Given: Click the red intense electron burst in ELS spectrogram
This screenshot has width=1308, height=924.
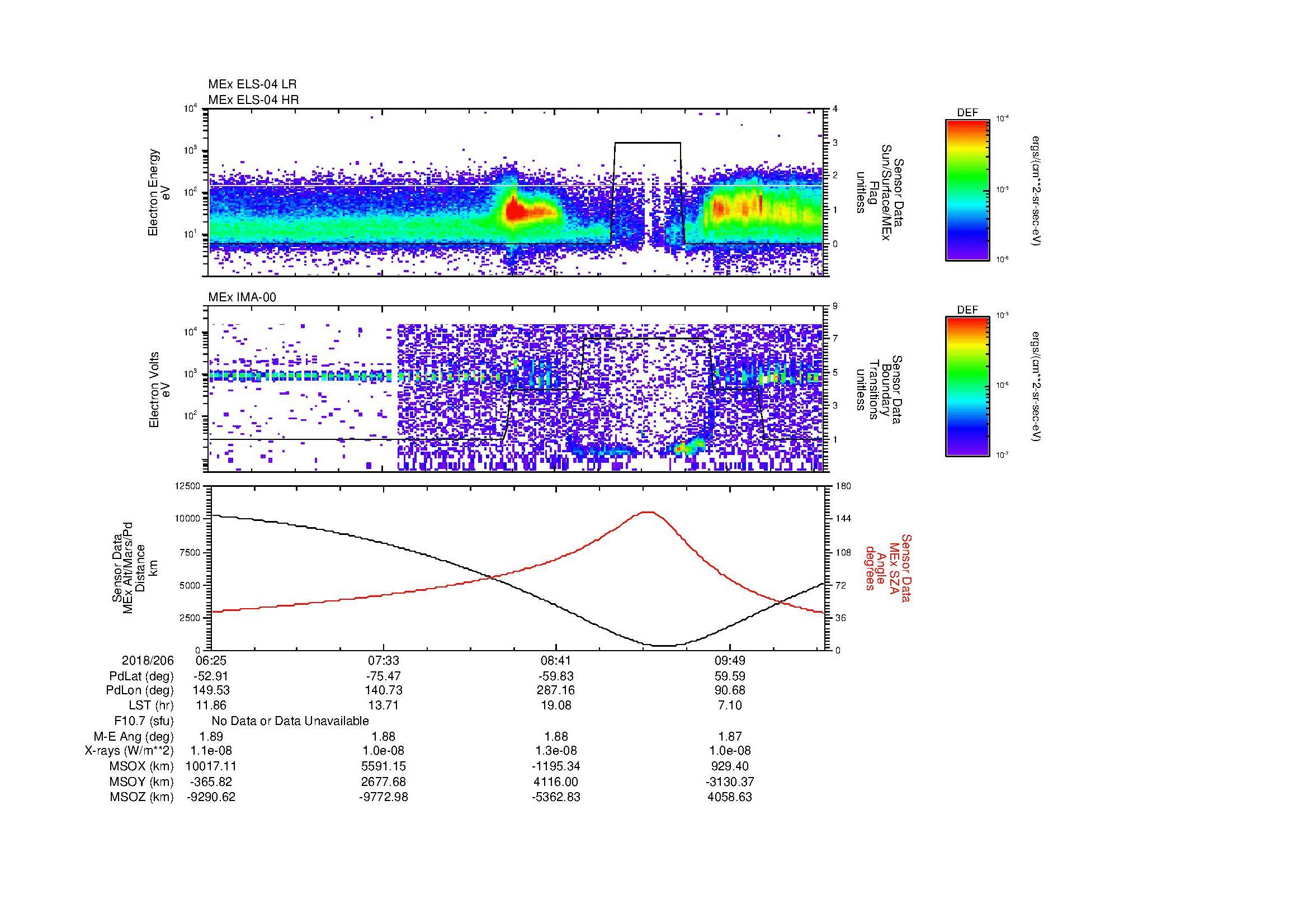Looking at the screenshot, I should coord(516,211).
